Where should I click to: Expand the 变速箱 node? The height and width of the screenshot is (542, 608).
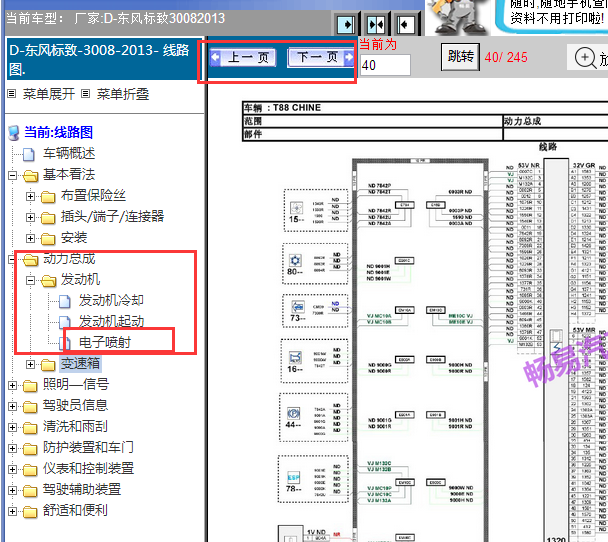tap(30, 364)
